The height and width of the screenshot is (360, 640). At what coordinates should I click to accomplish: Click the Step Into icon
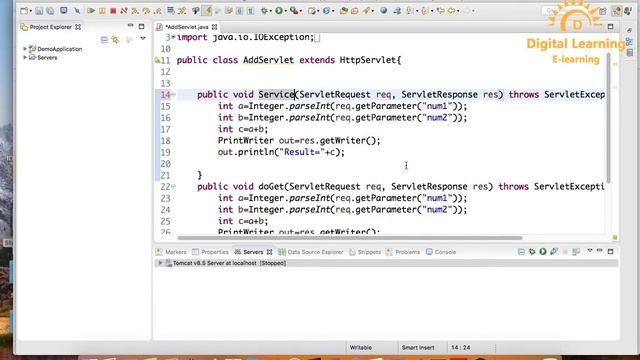tap(135, 11)
